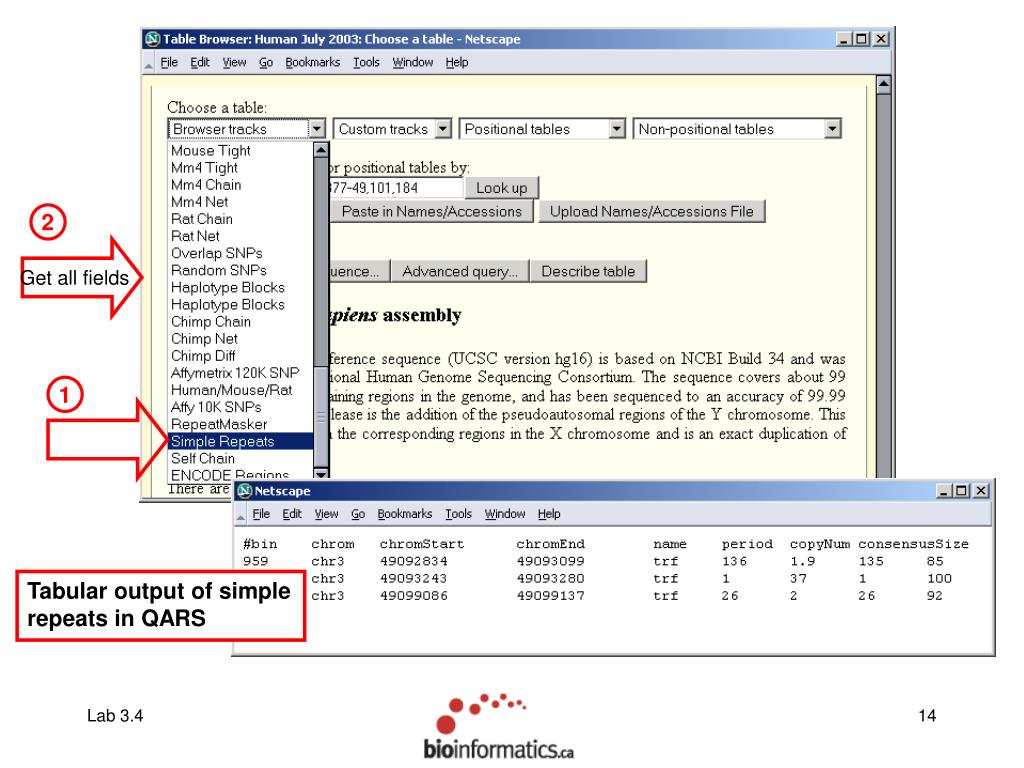Click chromEnd value 49099137
This screenshot has height=768, width=1024.
pyautogui.click(x=551, y=596)
